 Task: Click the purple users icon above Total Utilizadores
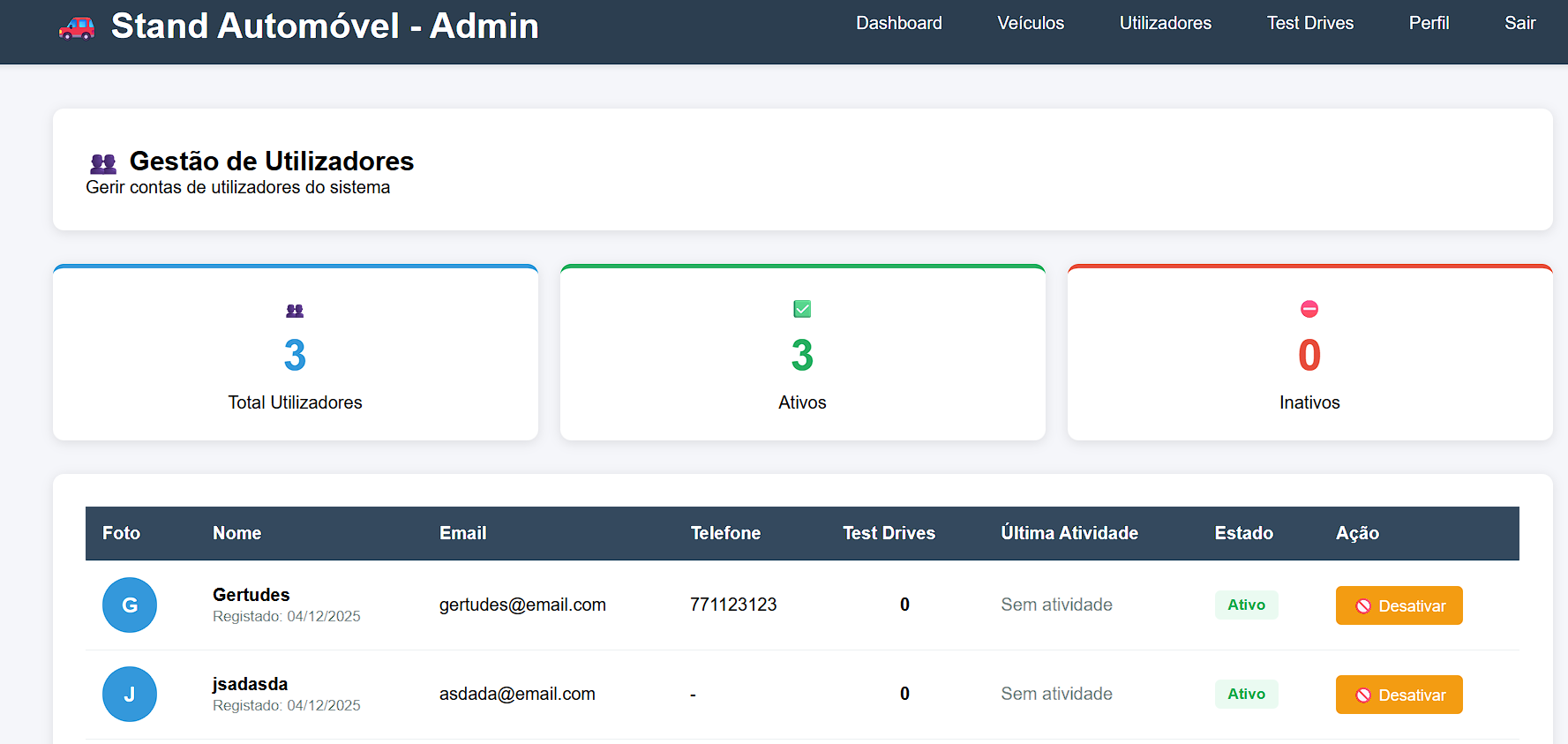click(295, 311)
